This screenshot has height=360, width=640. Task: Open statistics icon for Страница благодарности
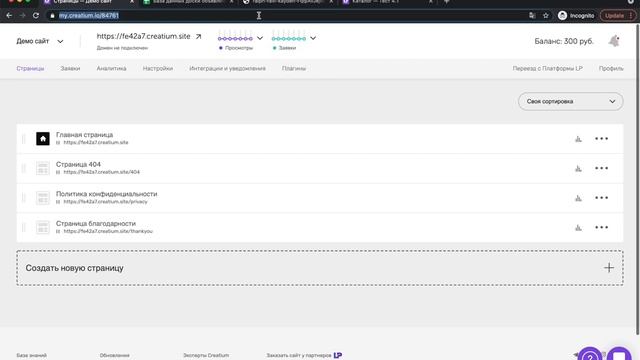pos(578,227)
